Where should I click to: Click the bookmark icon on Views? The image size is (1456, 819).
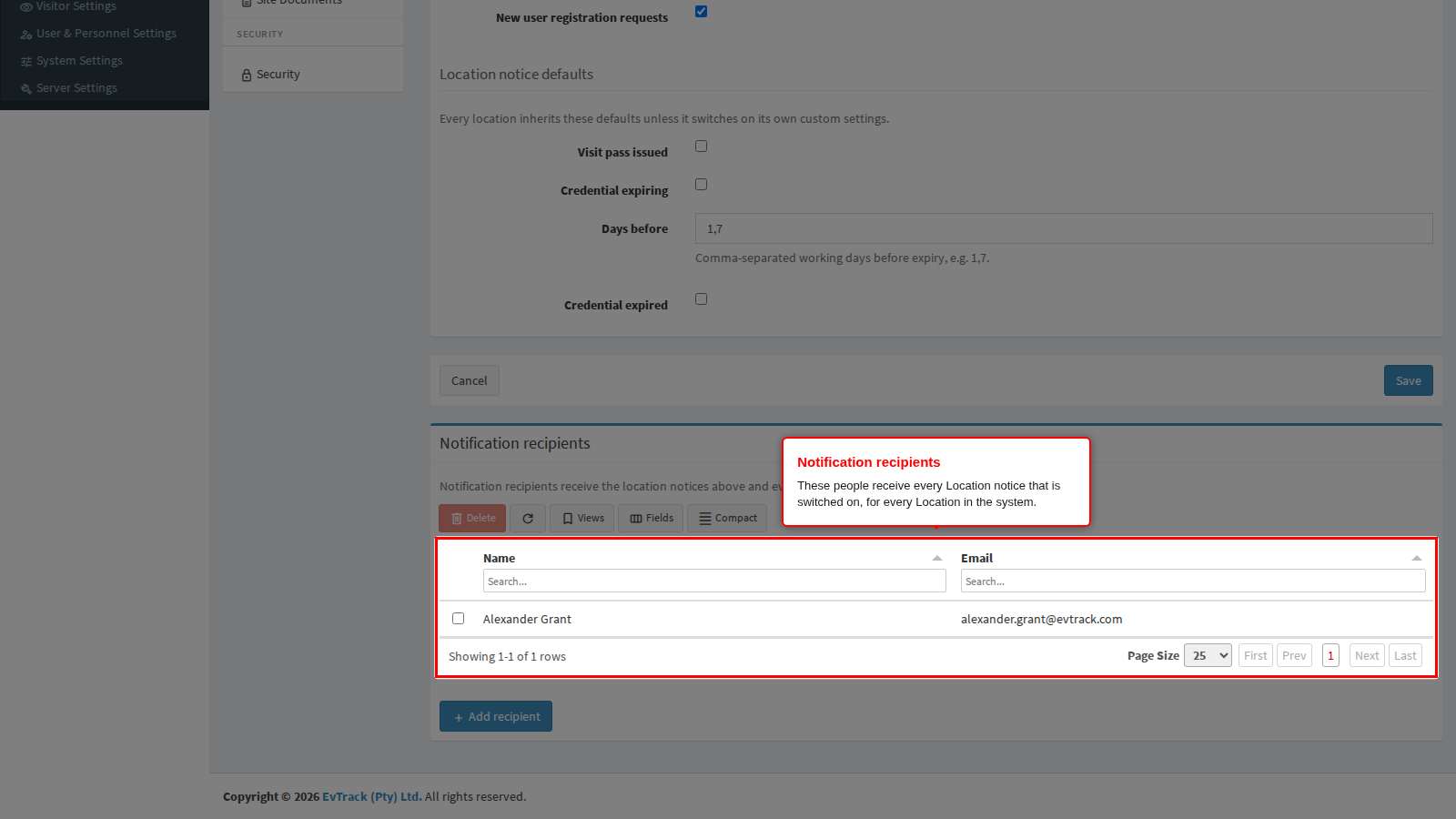coord(568,519)
